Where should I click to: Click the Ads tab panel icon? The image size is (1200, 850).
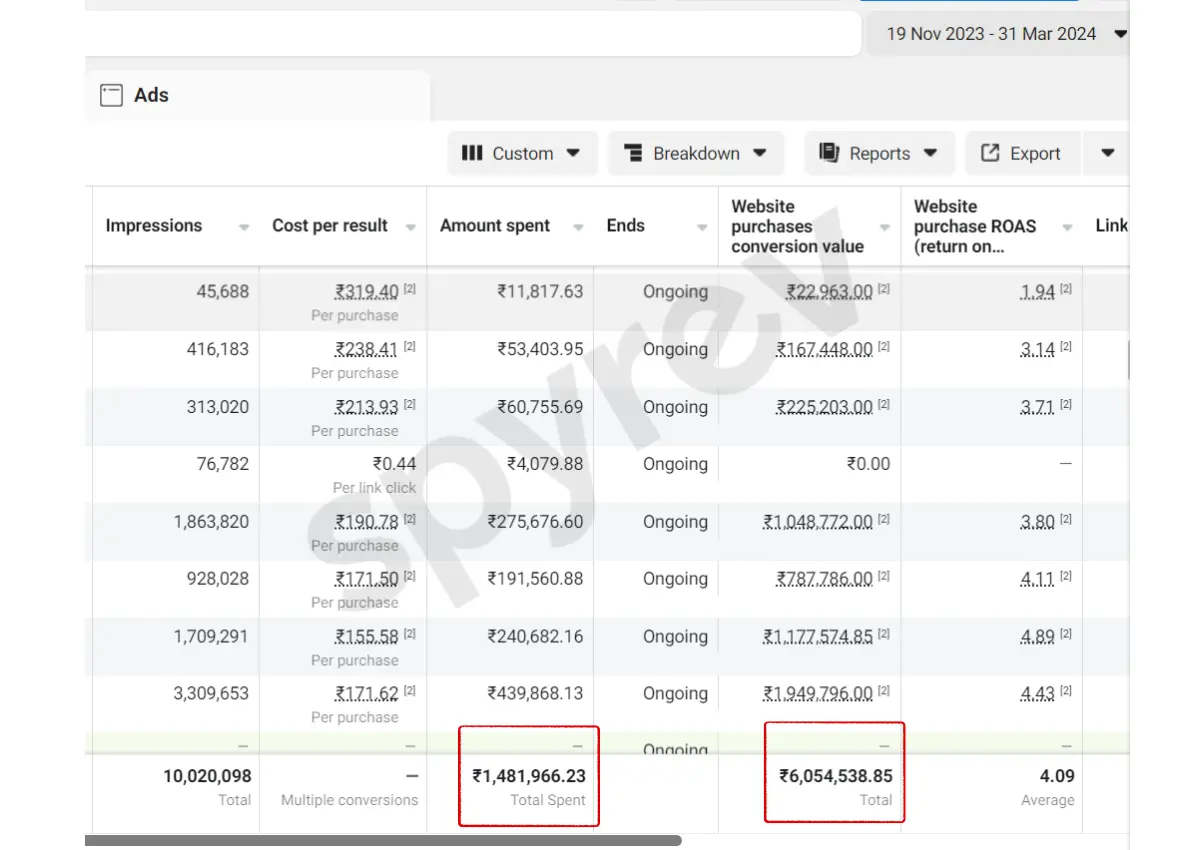pos(111,95)
